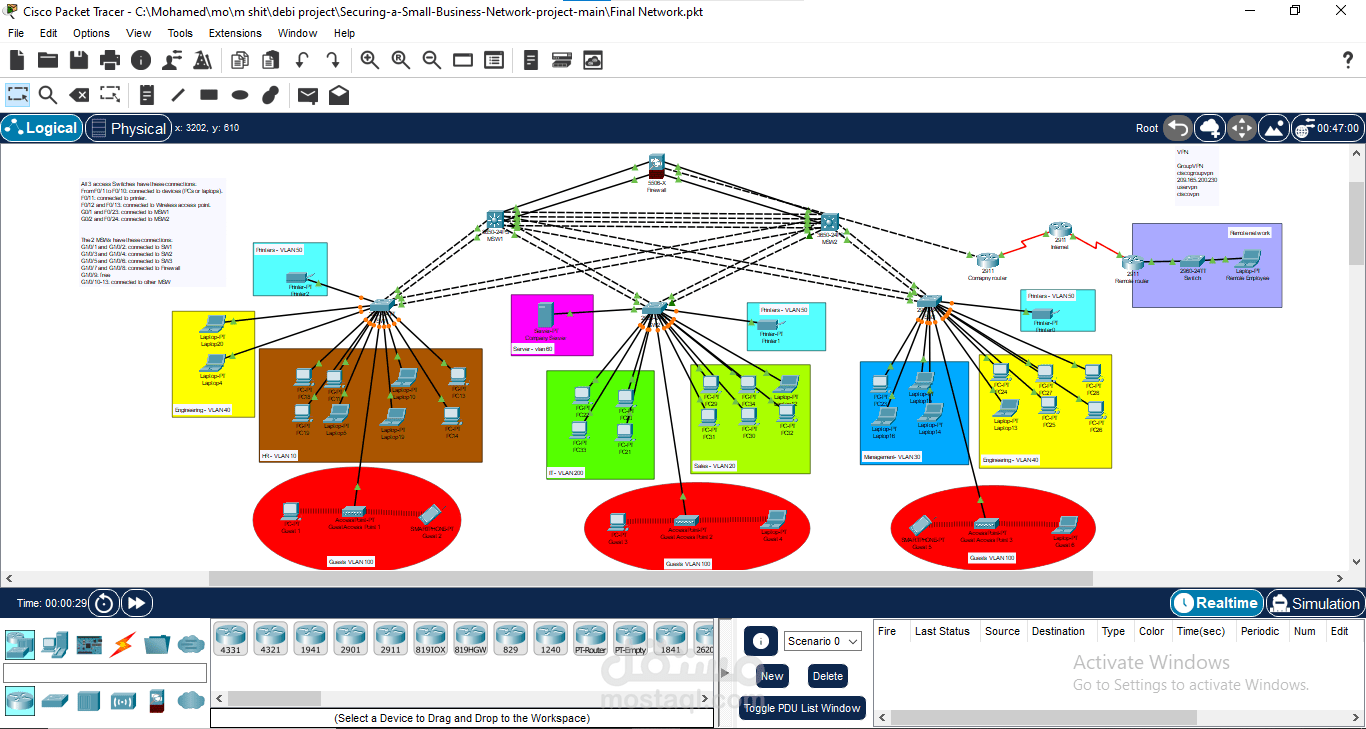Save the network with the floppy icon
Image resolution: width=1366 pixels, height=729 pixels.
click(79, 61)
